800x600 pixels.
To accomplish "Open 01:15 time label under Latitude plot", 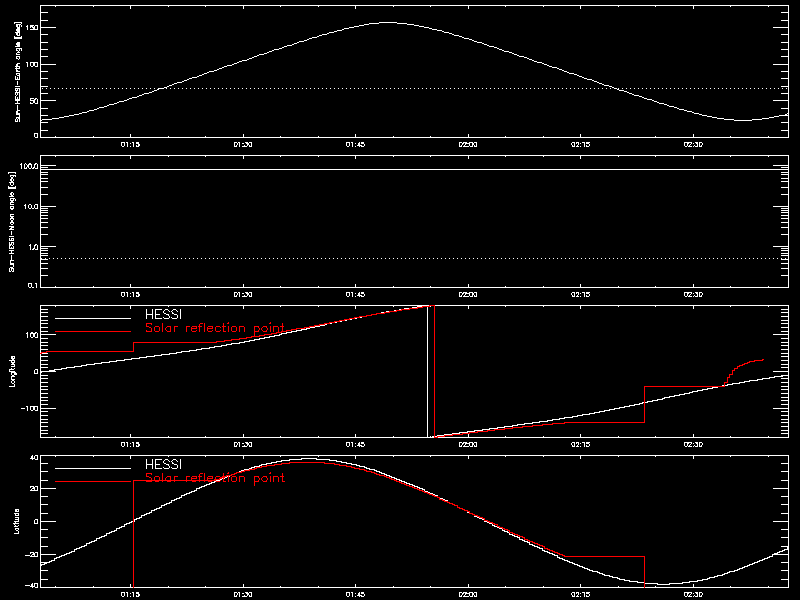I will tap(130, 595).
